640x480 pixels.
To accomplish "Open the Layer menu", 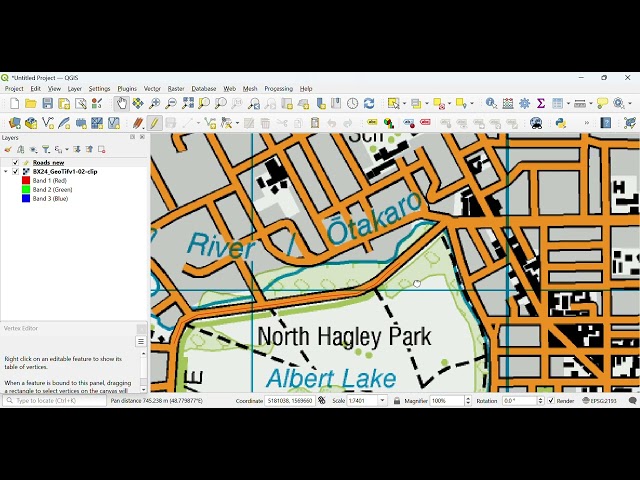I will (x=75, y=89).
